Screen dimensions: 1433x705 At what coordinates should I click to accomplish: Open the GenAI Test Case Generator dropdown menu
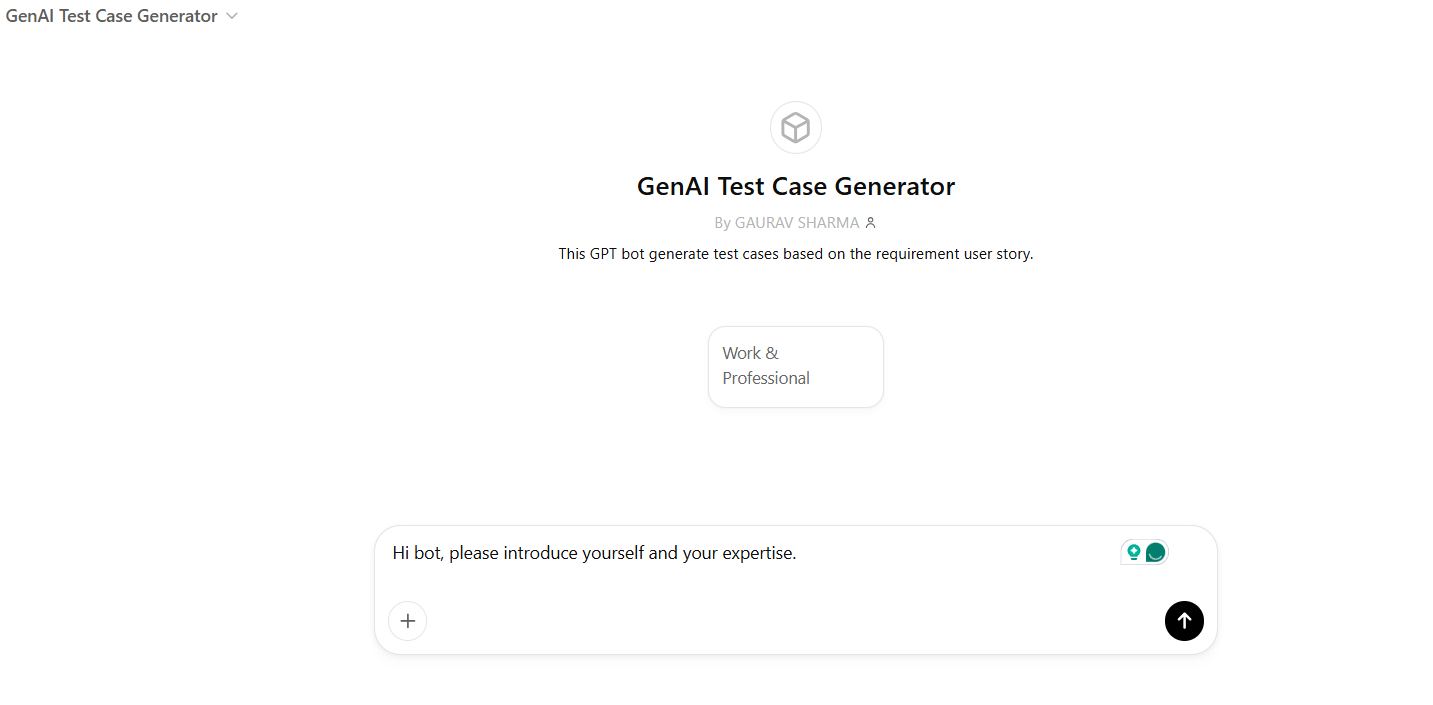pos(120,16)
